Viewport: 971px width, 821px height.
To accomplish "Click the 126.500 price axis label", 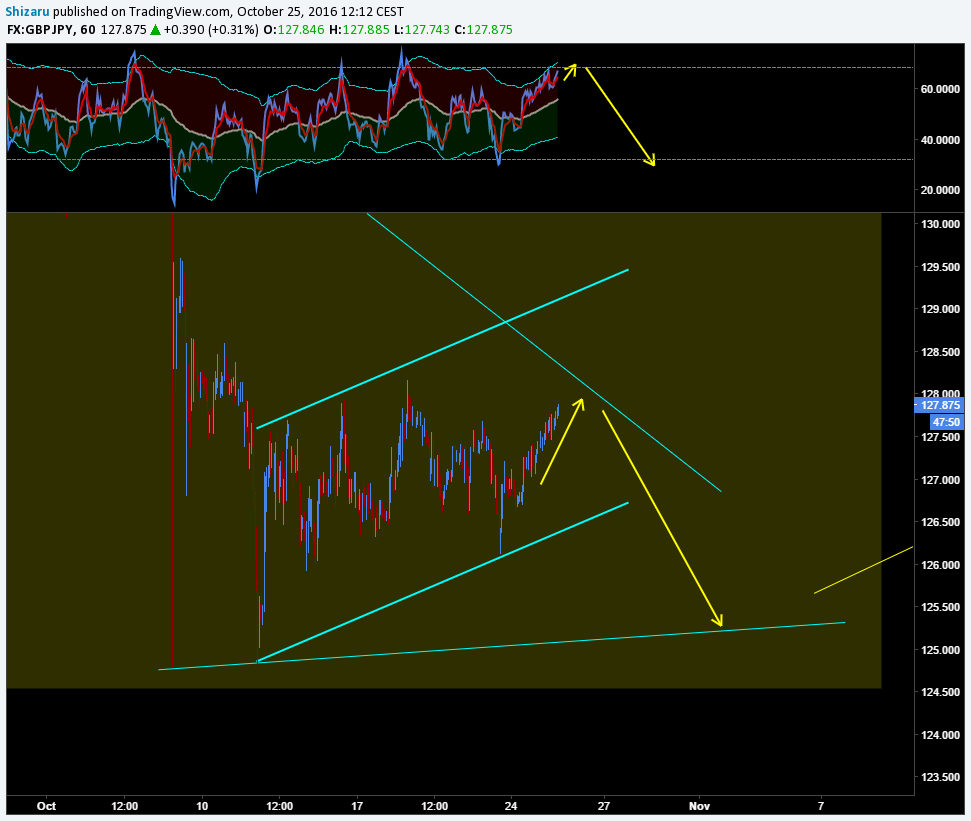I will click(x=941, y=522).
